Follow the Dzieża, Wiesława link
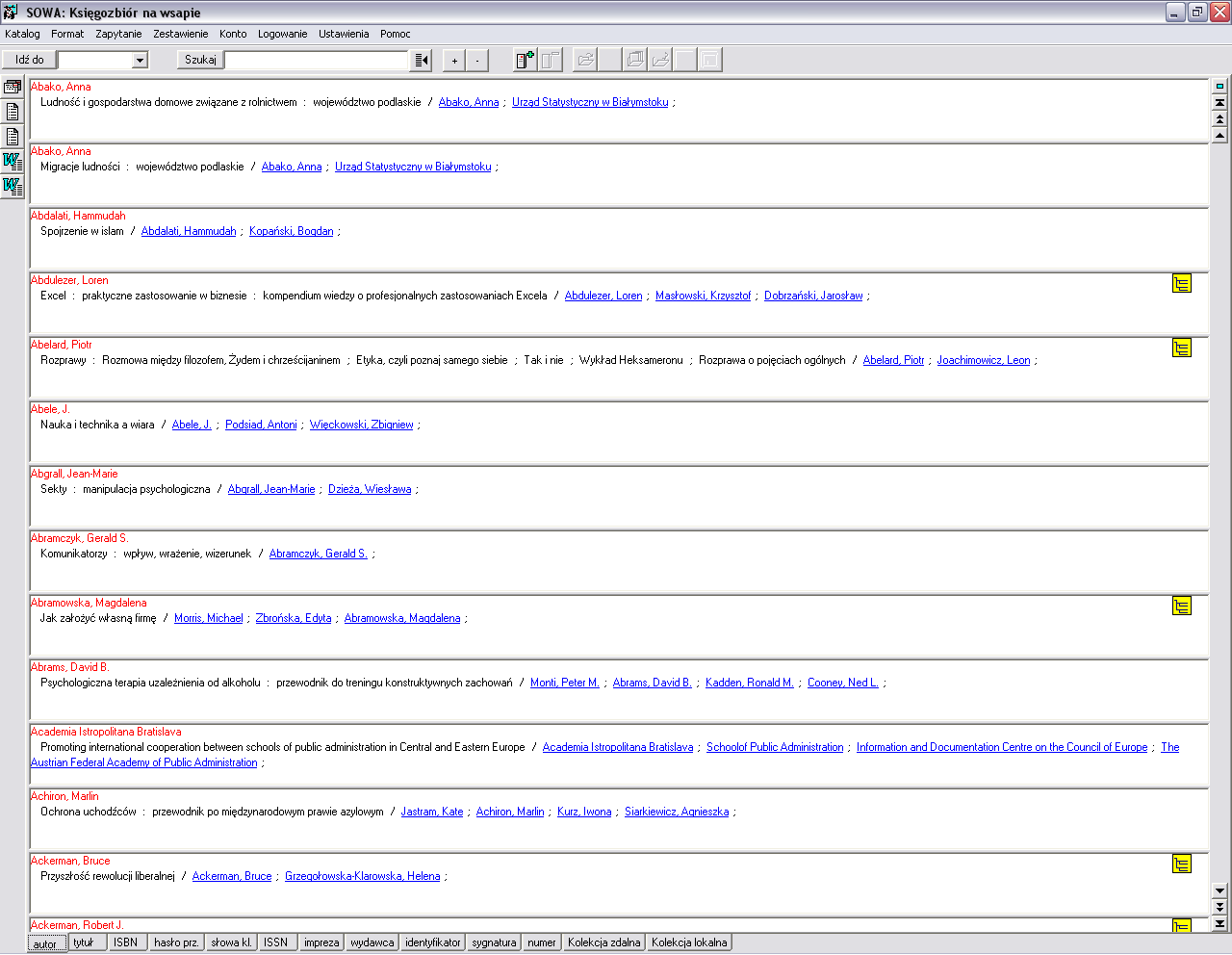The width and height of the screenshot is (1232, 955). 370,489
